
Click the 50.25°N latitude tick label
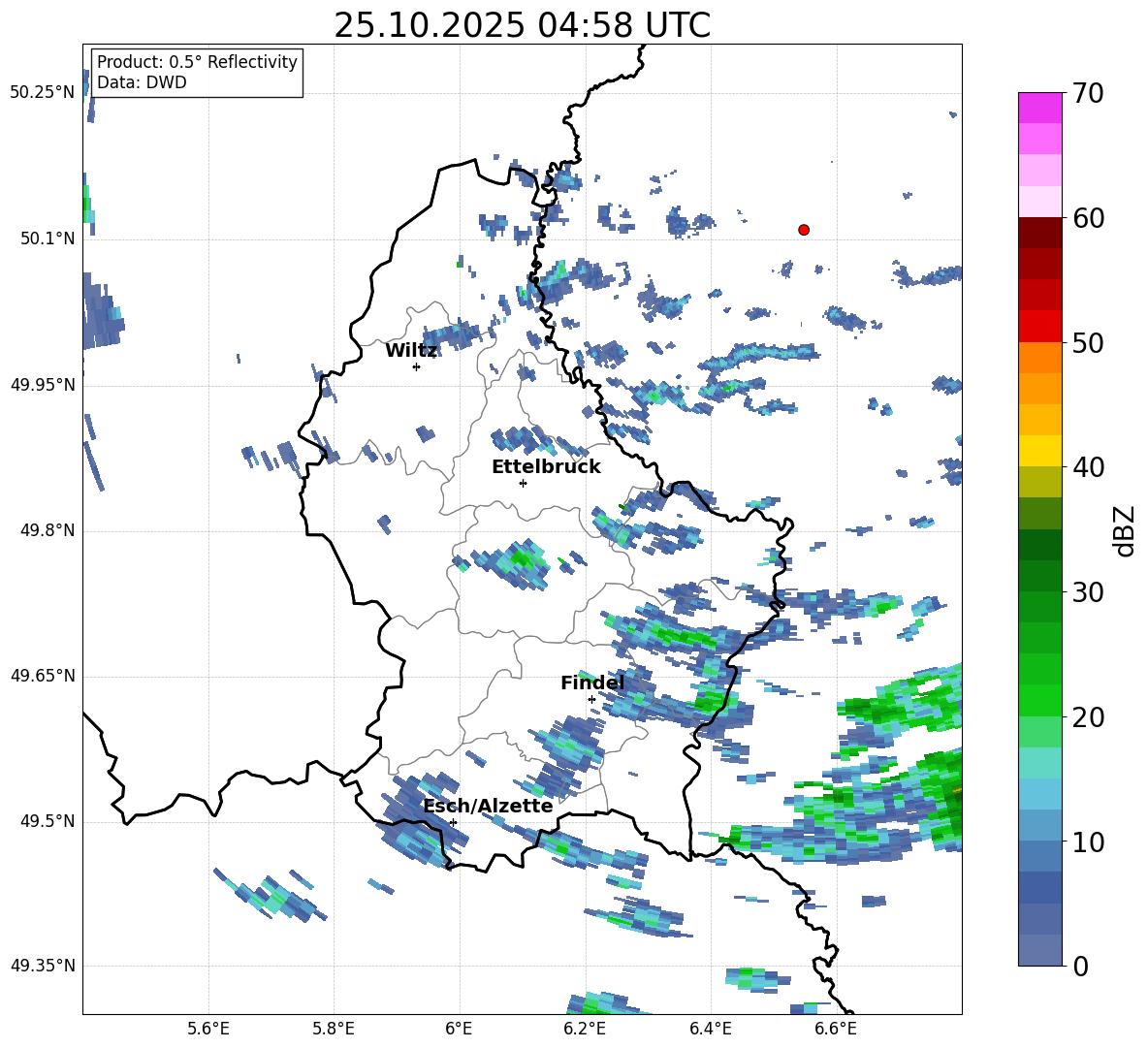[x=43, y=93]
